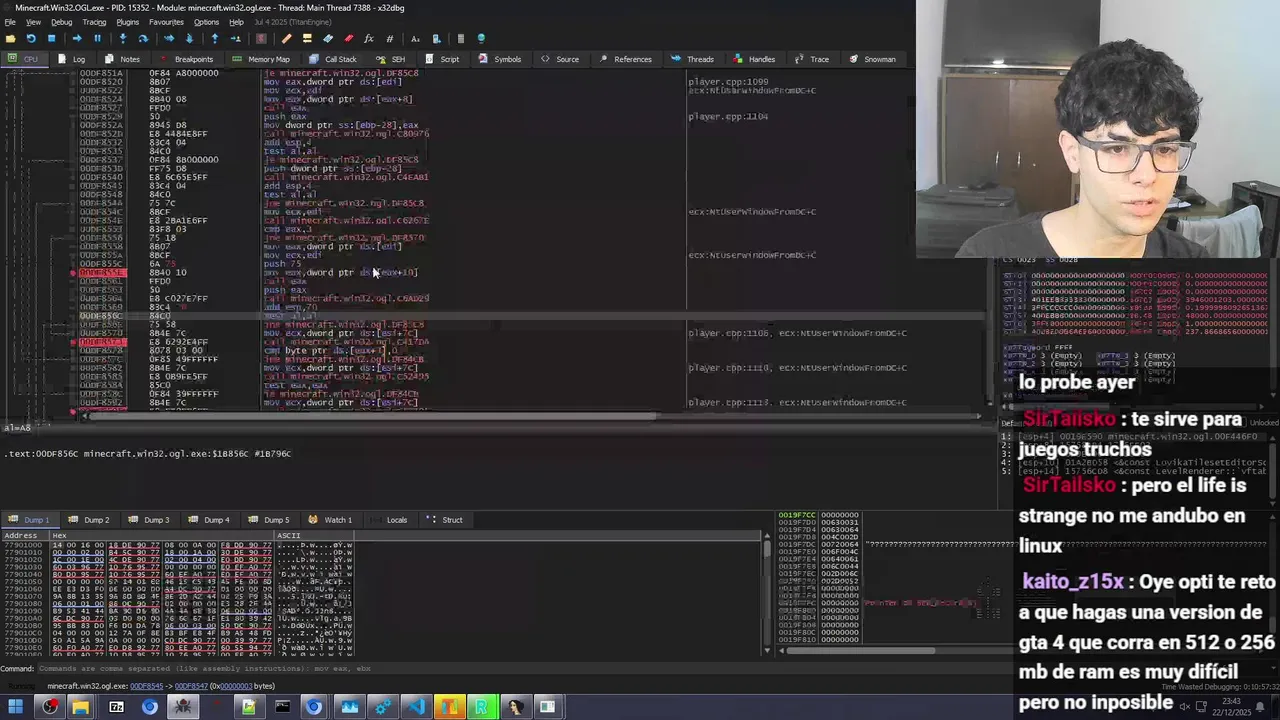Click the trace over toolbar icon

click(189, 38)
